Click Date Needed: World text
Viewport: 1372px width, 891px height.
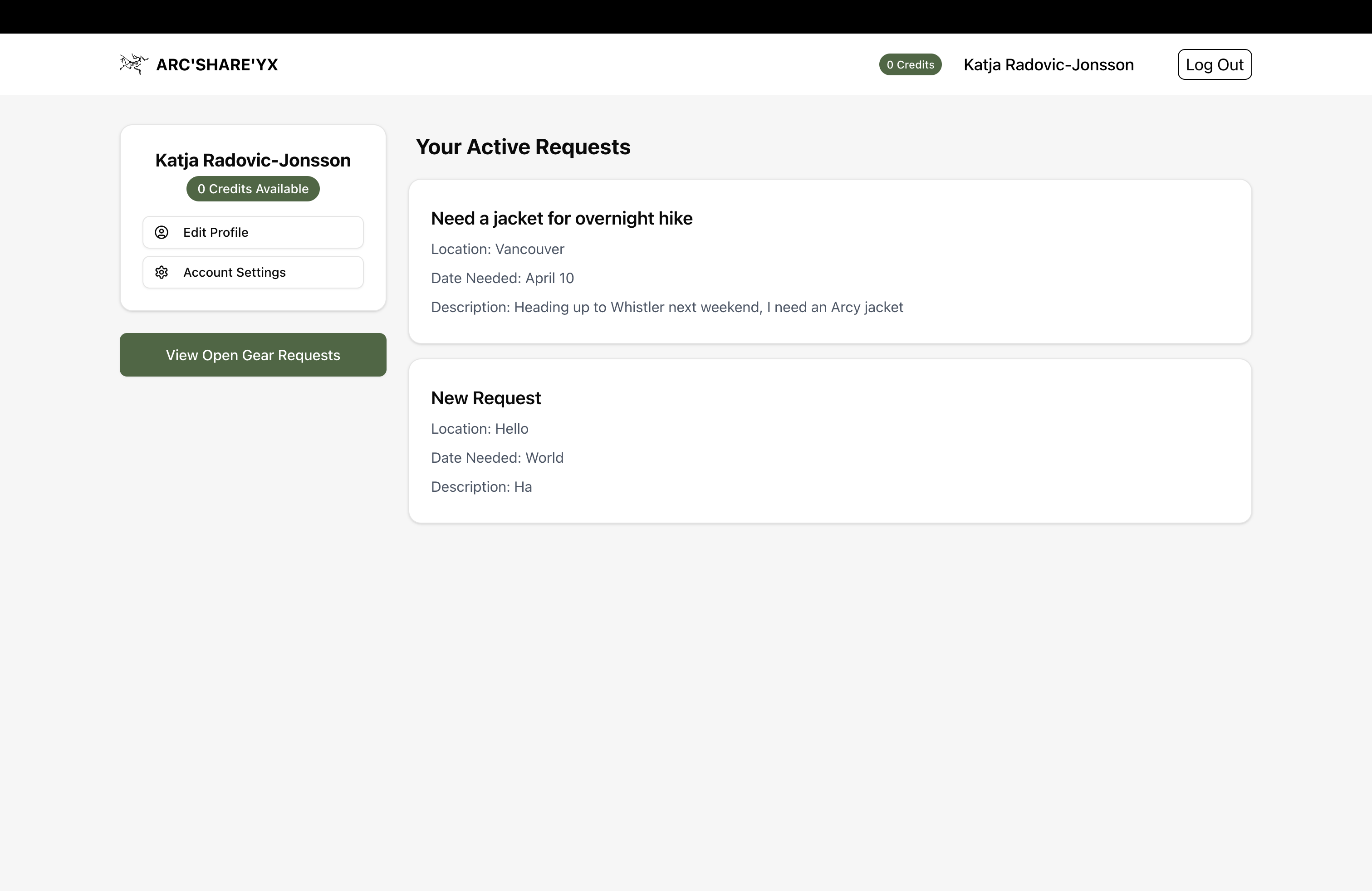click(x=497, y=458)
